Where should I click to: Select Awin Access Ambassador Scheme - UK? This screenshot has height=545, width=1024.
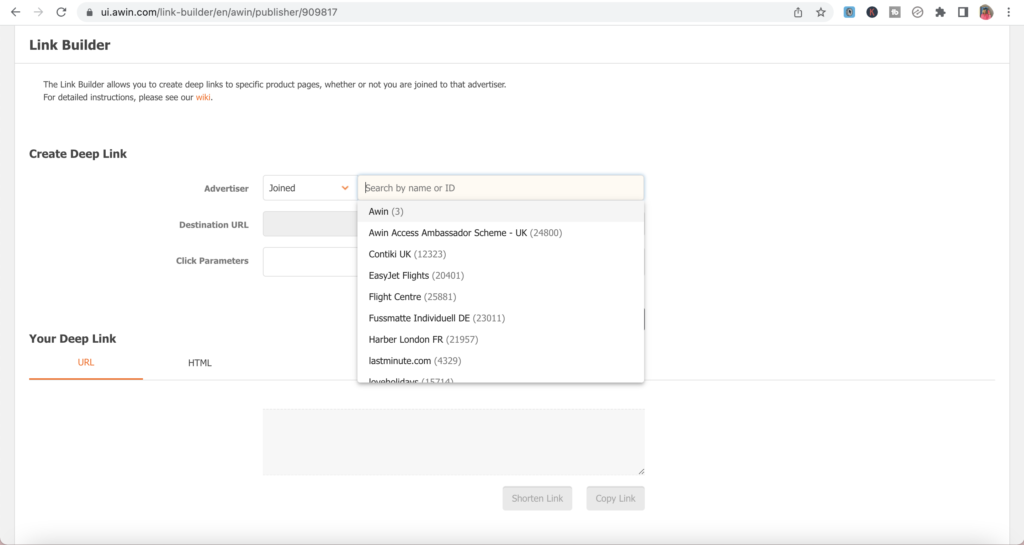(501, 233)
